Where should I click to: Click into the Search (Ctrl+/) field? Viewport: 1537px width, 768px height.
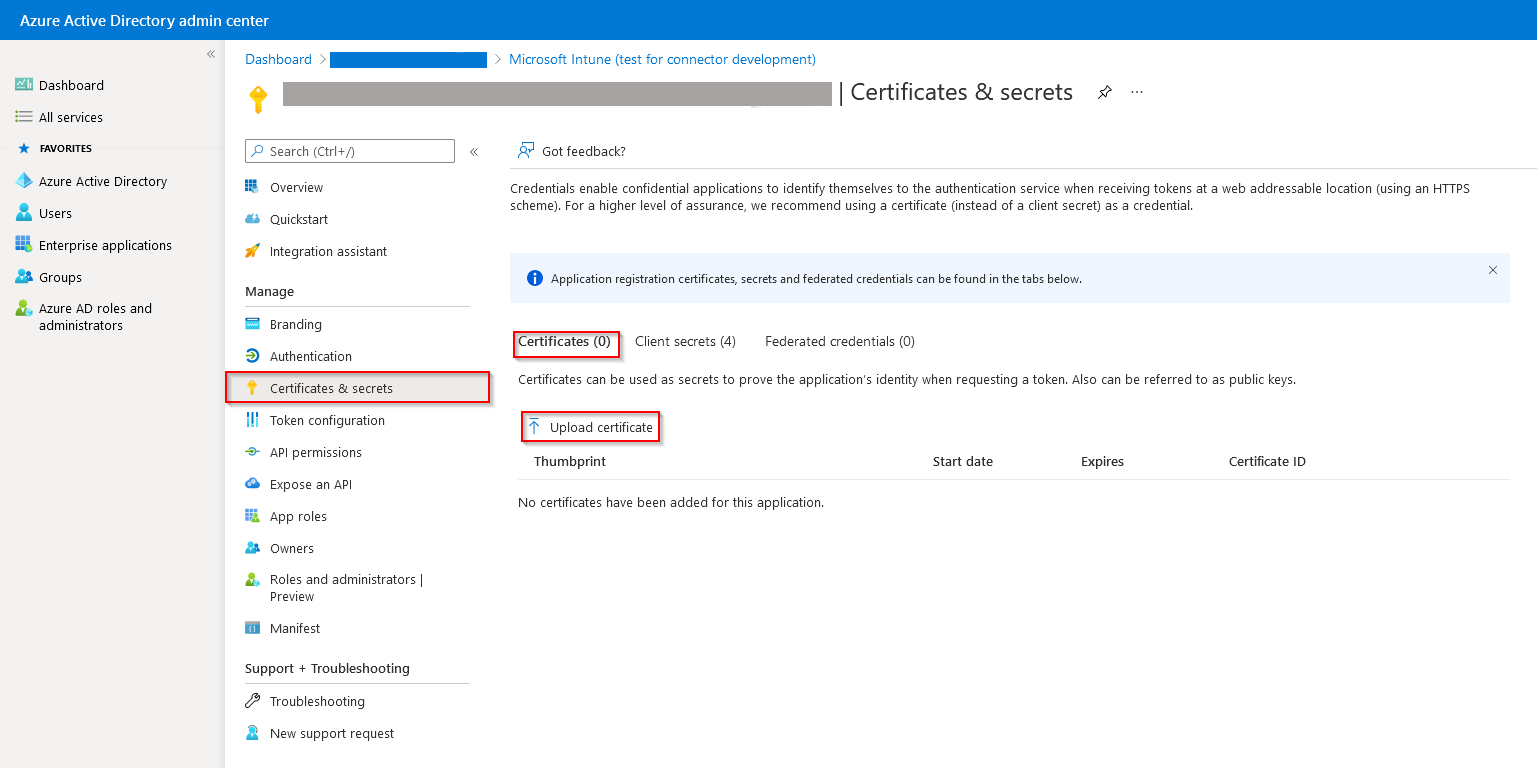point(349,151)
